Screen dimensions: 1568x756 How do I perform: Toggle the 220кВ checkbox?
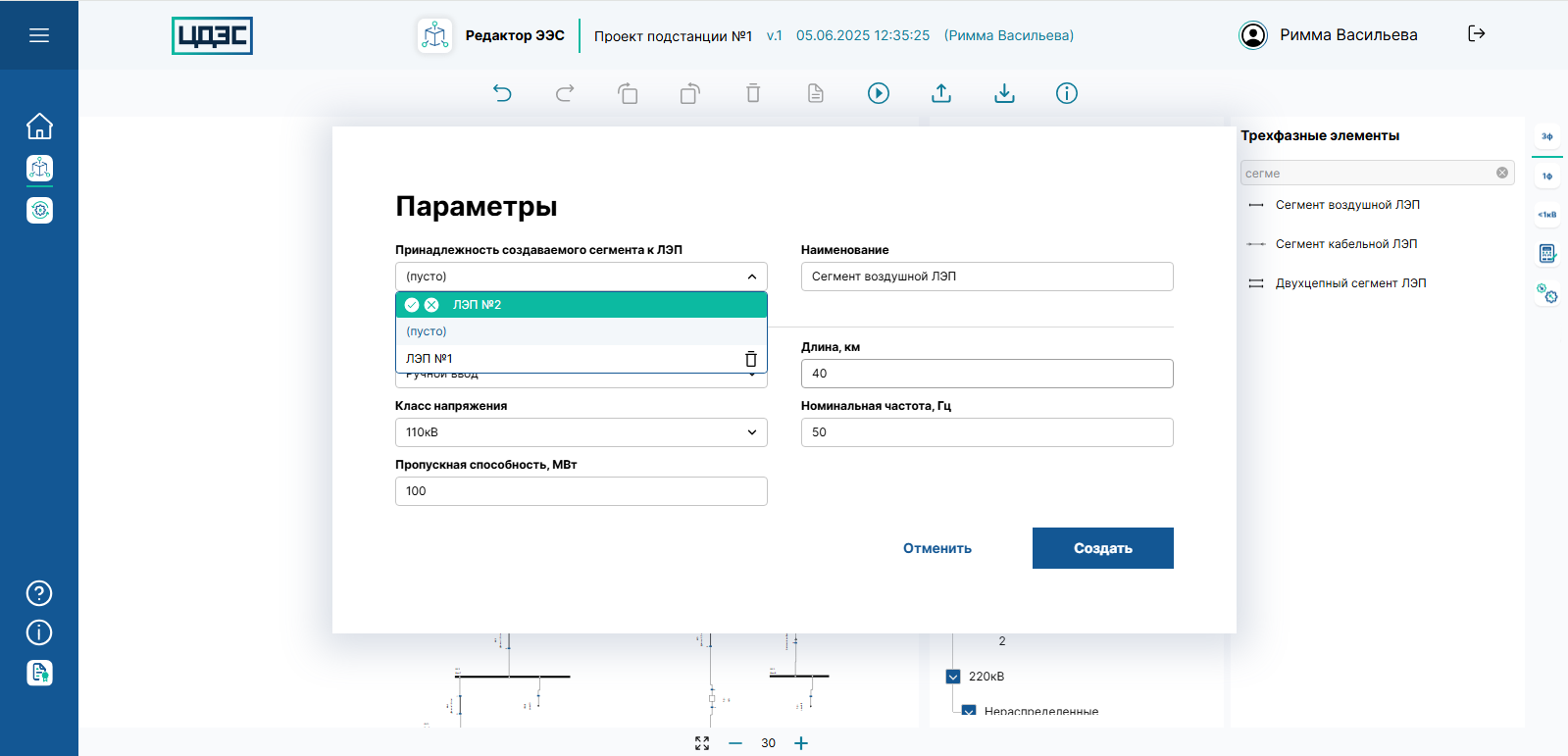click(x=953, y=677)
